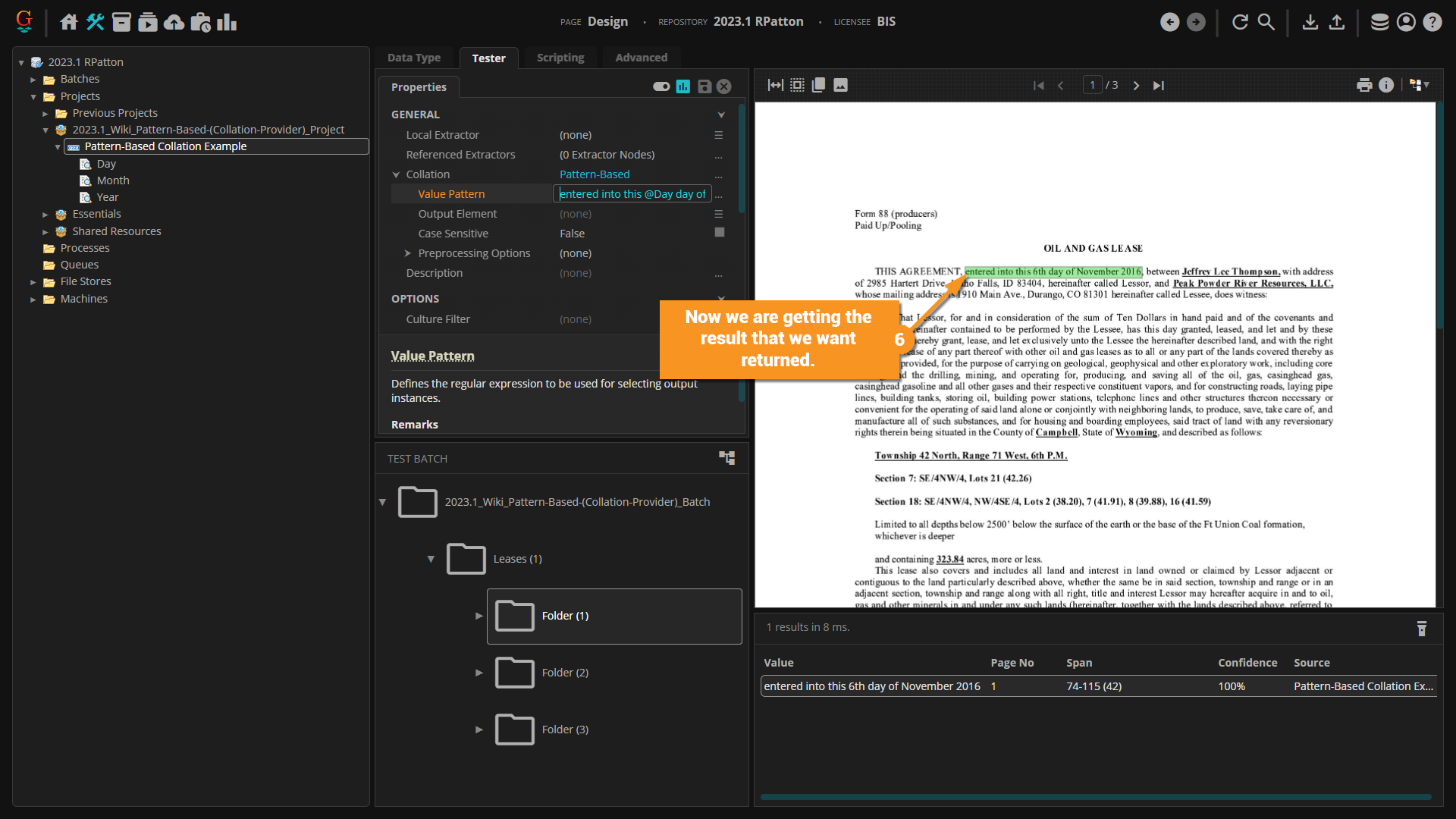The height and width of the screenshot is (819, 1456).
Task: Click the search magnifier icon in header
Action: pos(1266,22)
